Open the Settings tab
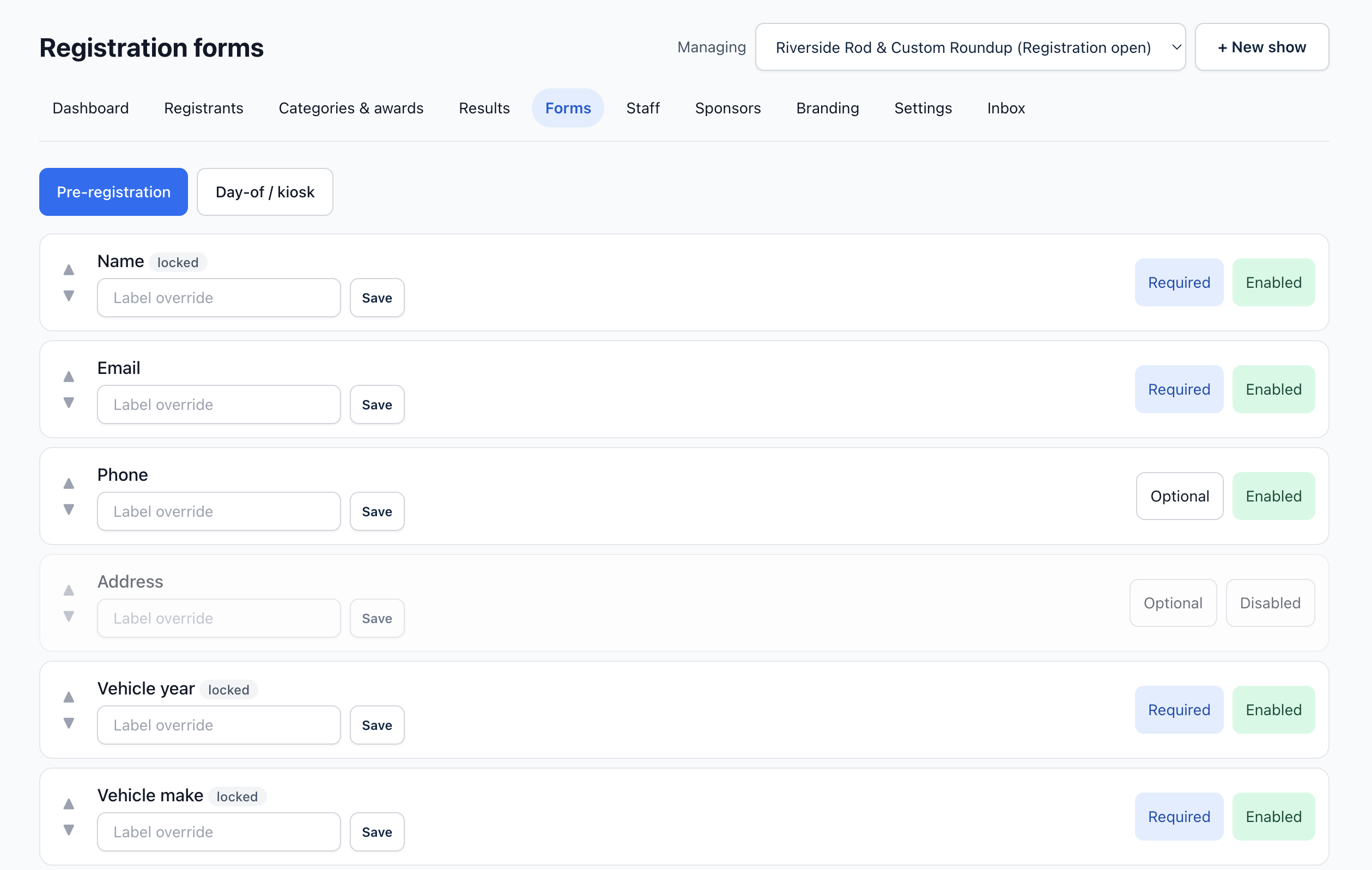This screenshot has height=870, width=1372. pos(923,108)
